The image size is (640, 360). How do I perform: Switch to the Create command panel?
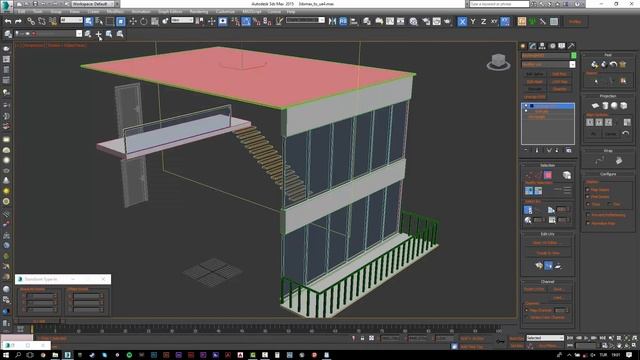coord(523,46)
